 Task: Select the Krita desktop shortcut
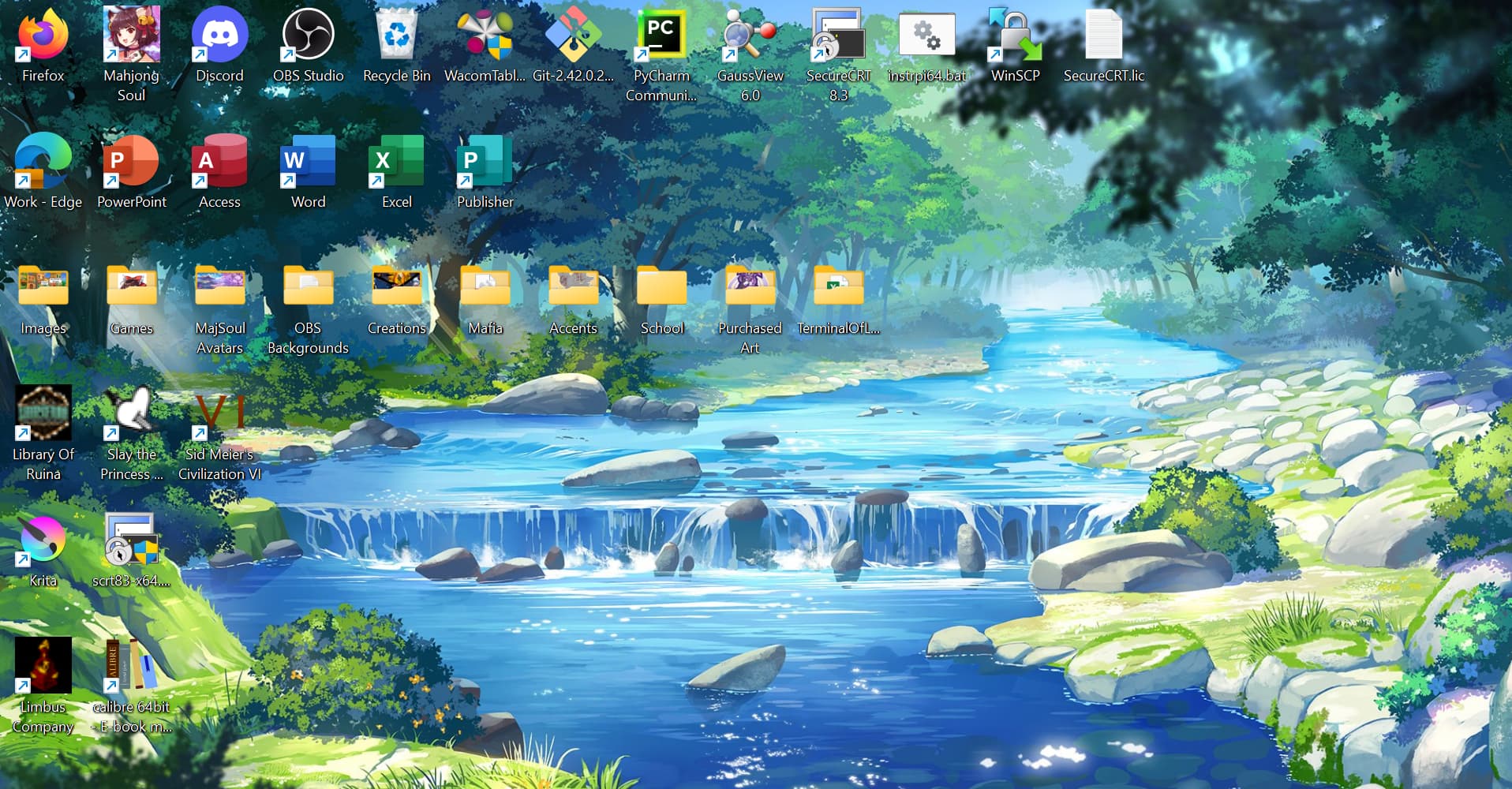[43, 540]
